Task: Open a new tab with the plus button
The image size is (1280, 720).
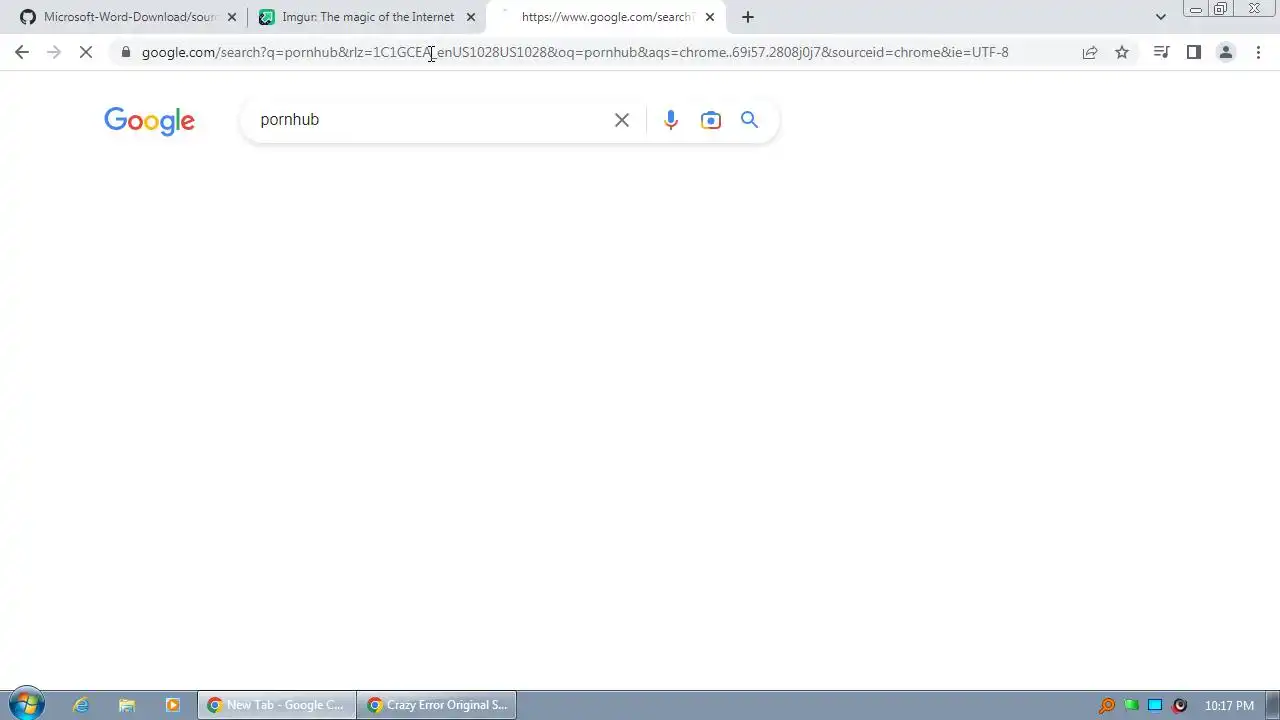Action: [x=748, y=17]
